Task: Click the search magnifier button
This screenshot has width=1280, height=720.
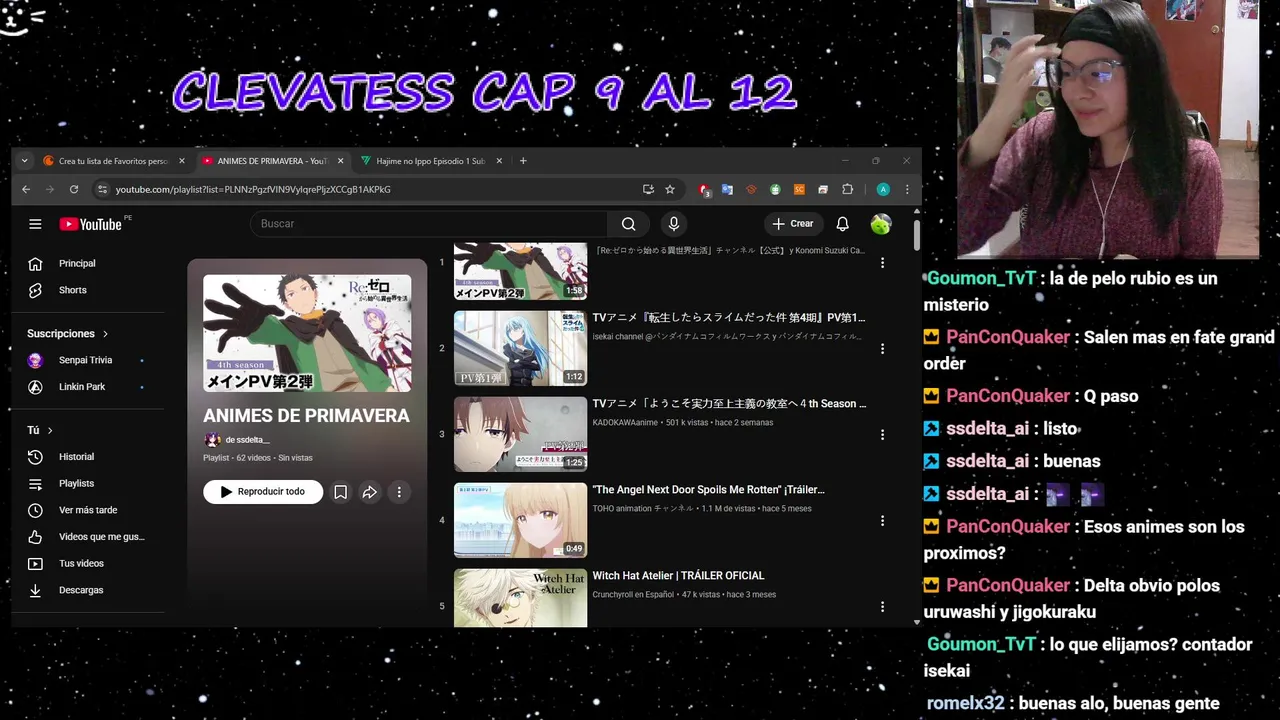Action: point(628,224)
